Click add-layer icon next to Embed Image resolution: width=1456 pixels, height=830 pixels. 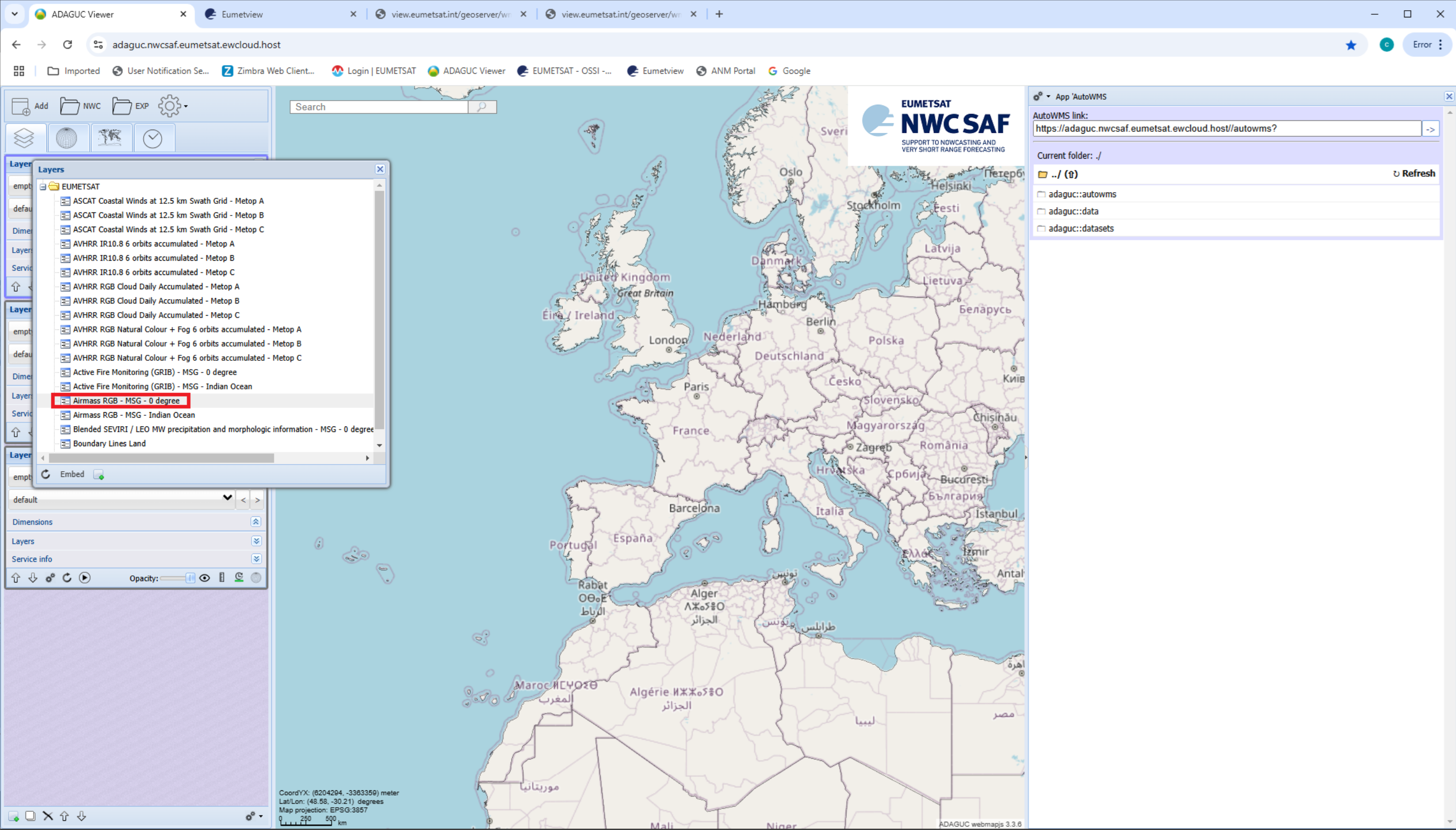tap(99, 475)
